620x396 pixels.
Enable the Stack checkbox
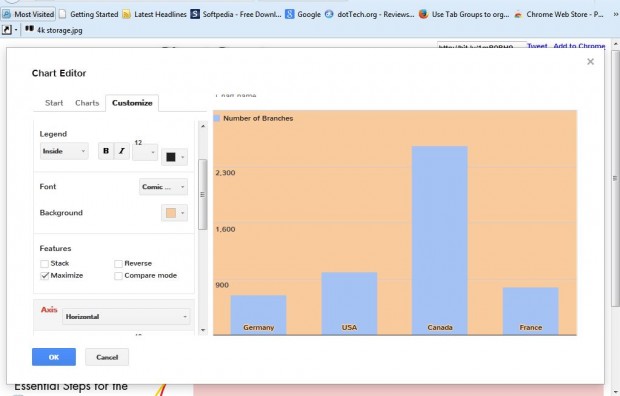click(x=45, y=264)
